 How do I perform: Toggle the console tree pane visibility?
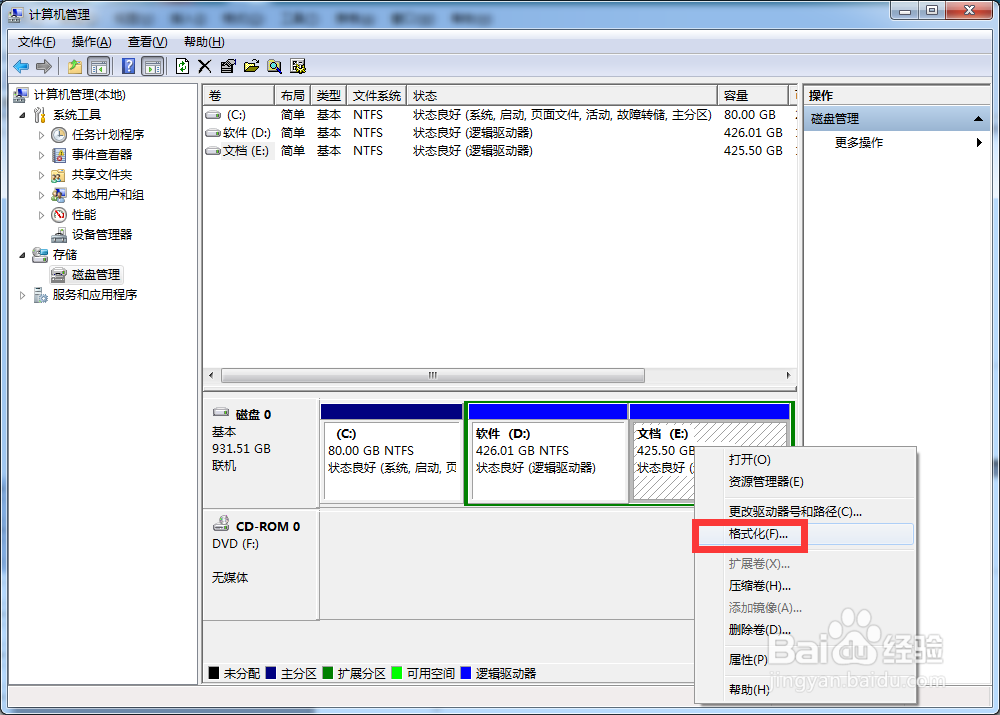pos(95,66)
